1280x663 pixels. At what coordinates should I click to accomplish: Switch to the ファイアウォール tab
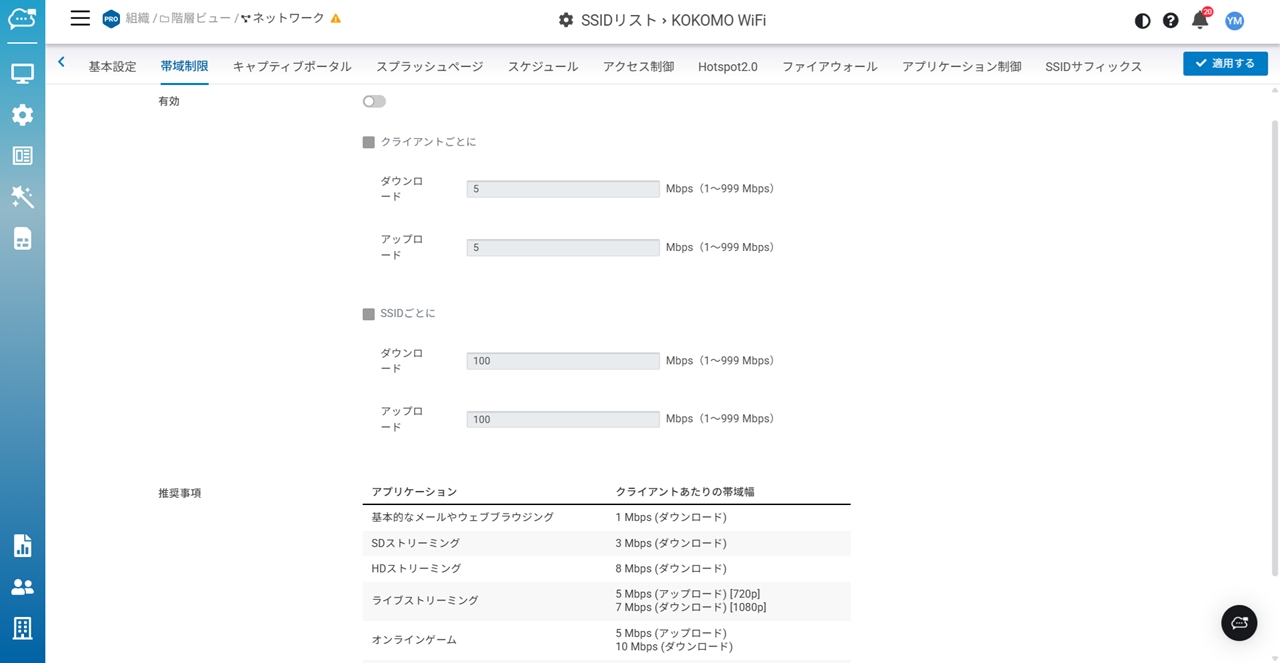pos(829,66)
